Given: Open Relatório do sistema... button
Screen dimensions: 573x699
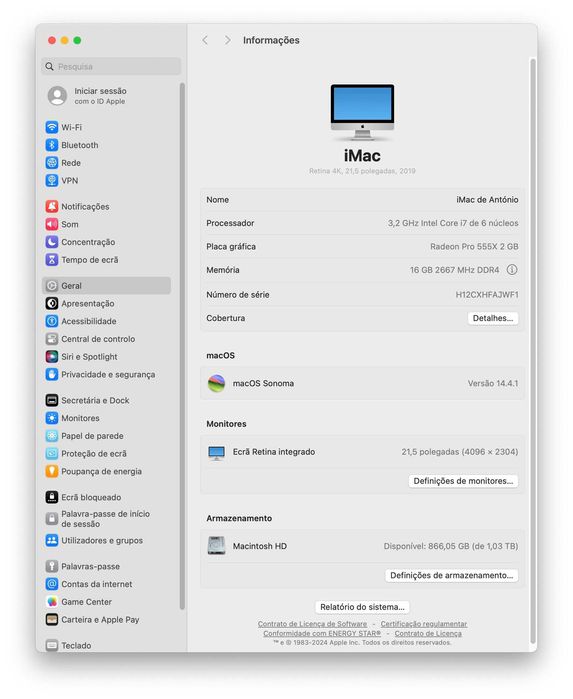Looking at the screenshot, I should [x=362, y=607].
